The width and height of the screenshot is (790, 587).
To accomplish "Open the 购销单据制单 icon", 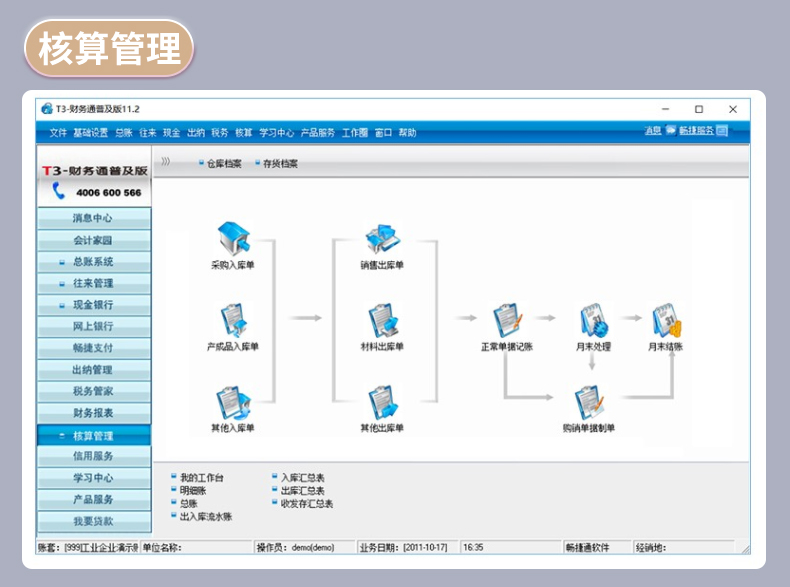I will point(589,403).
